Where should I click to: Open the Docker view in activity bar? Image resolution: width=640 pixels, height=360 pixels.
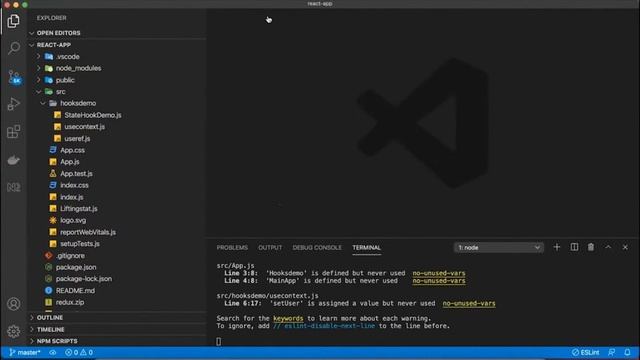13,160
